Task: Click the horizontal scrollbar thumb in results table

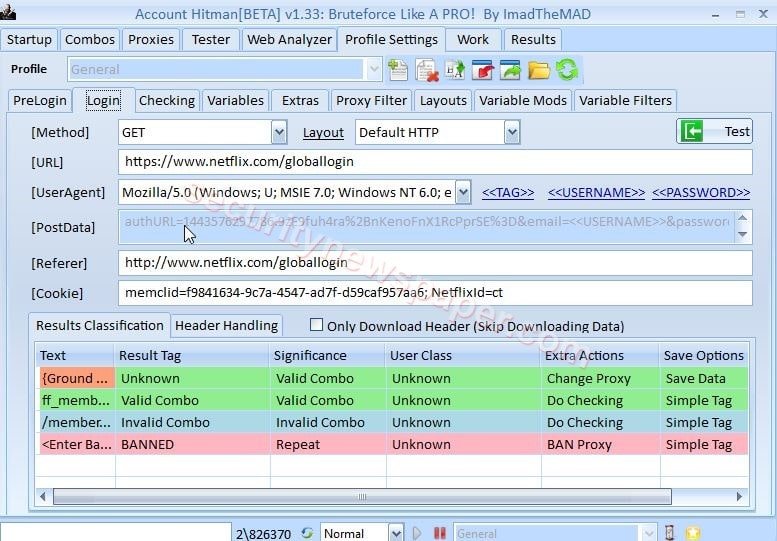Action: click(362, 496)
